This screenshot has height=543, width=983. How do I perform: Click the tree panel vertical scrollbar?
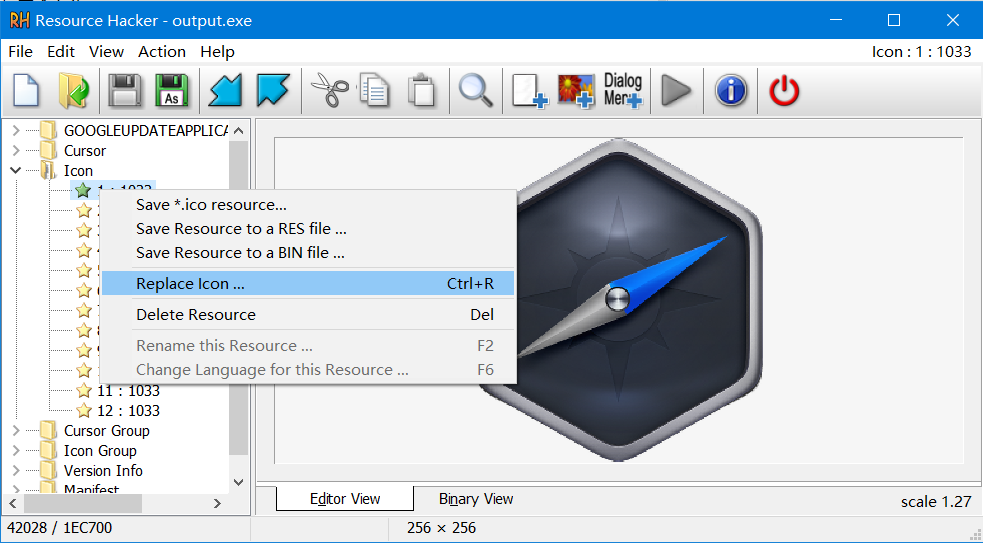[x=238, y=300]
